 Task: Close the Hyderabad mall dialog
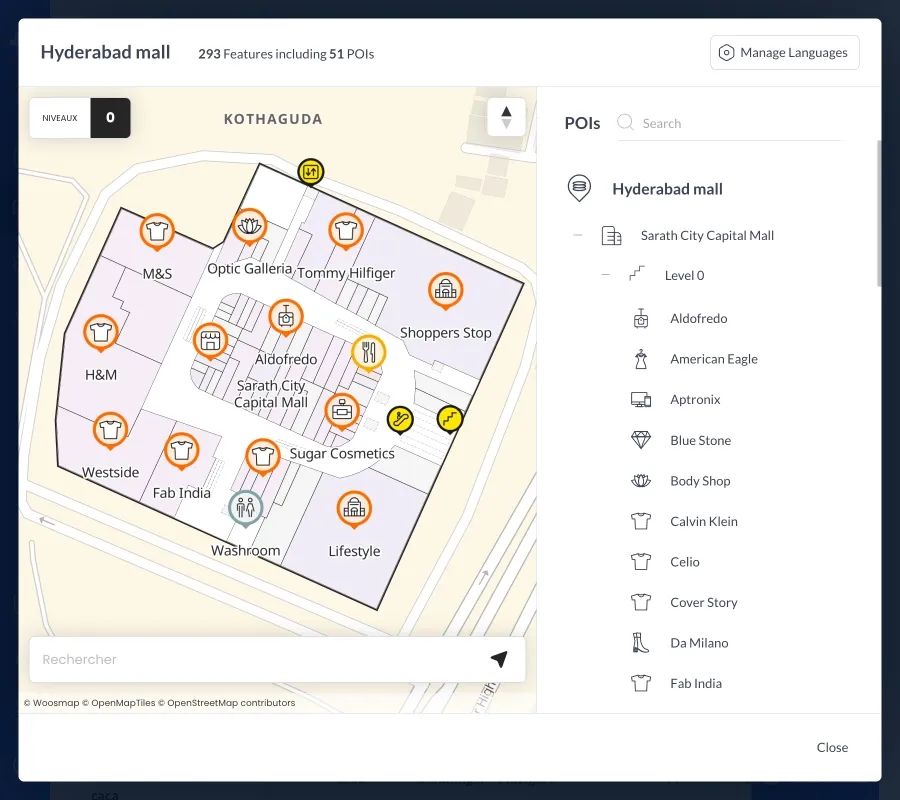pos(832,747)
